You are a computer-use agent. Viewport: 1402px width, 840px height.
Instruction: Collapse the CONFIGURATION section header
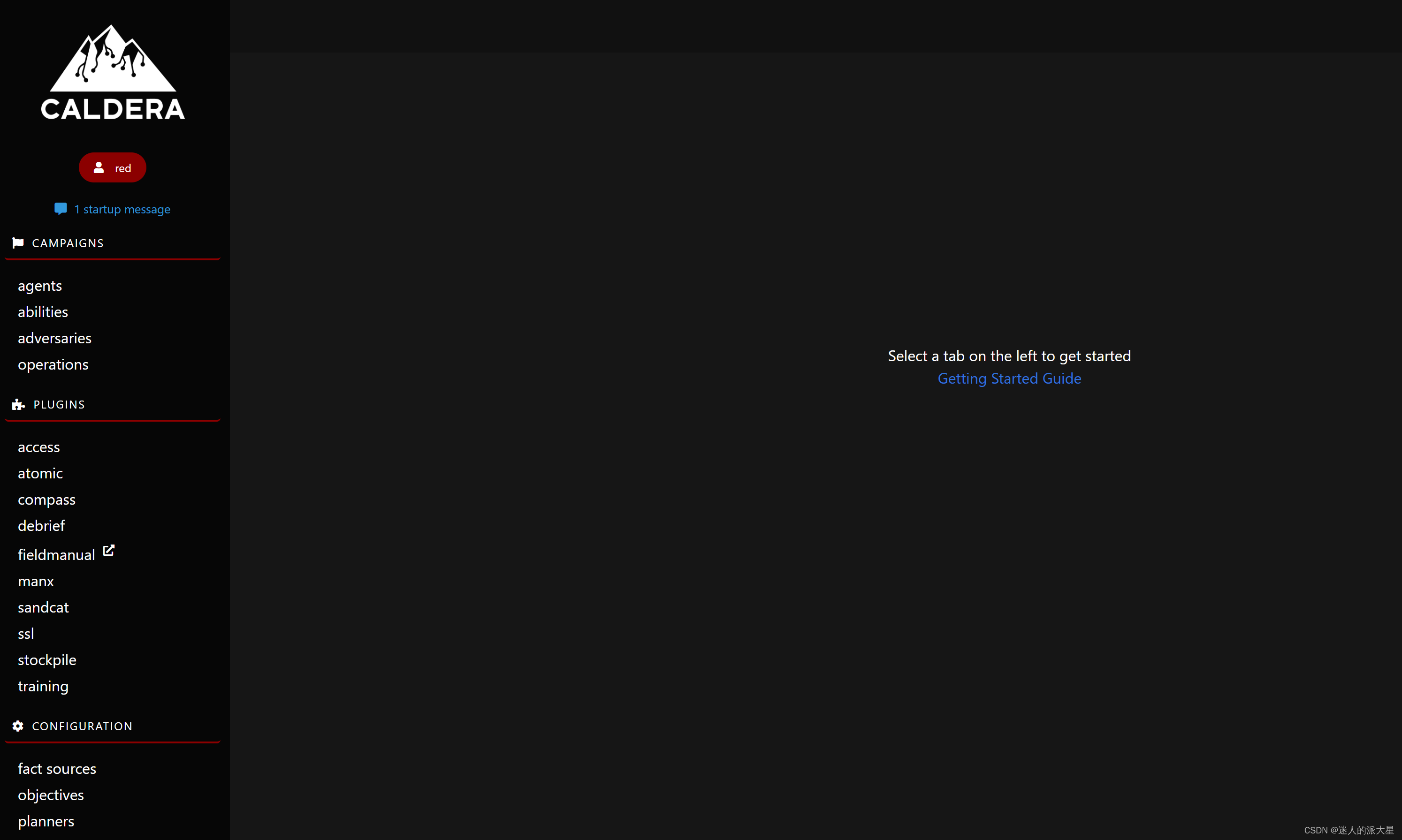[82, 726]
